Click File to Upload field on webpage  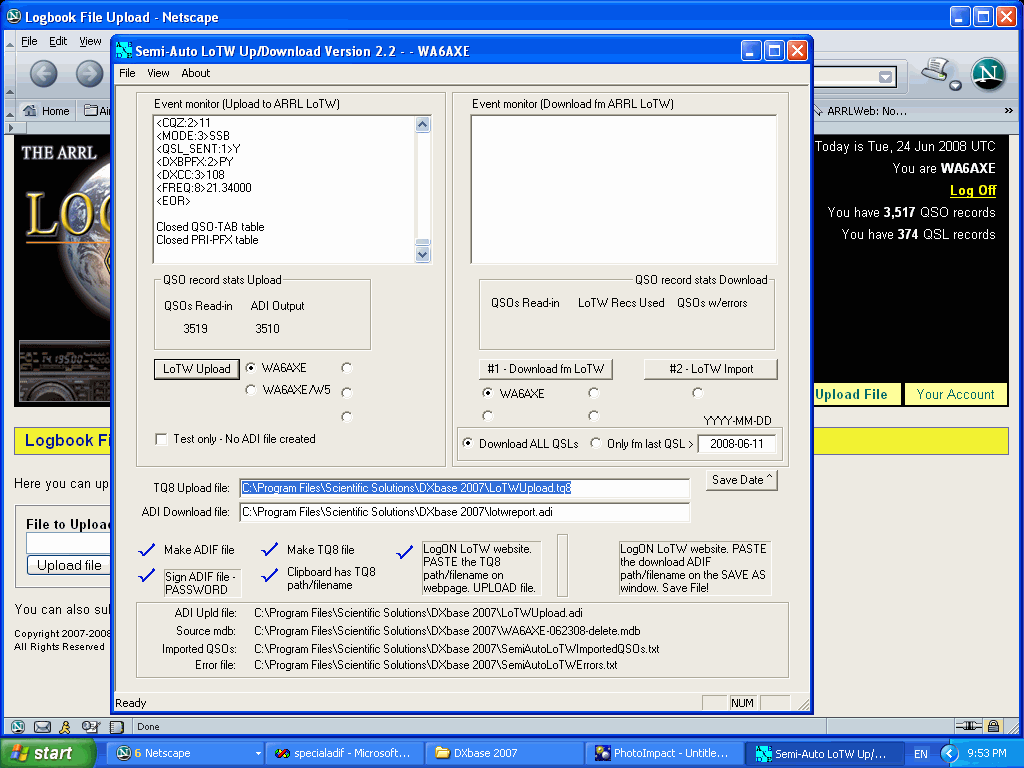[x=69, y=543]
